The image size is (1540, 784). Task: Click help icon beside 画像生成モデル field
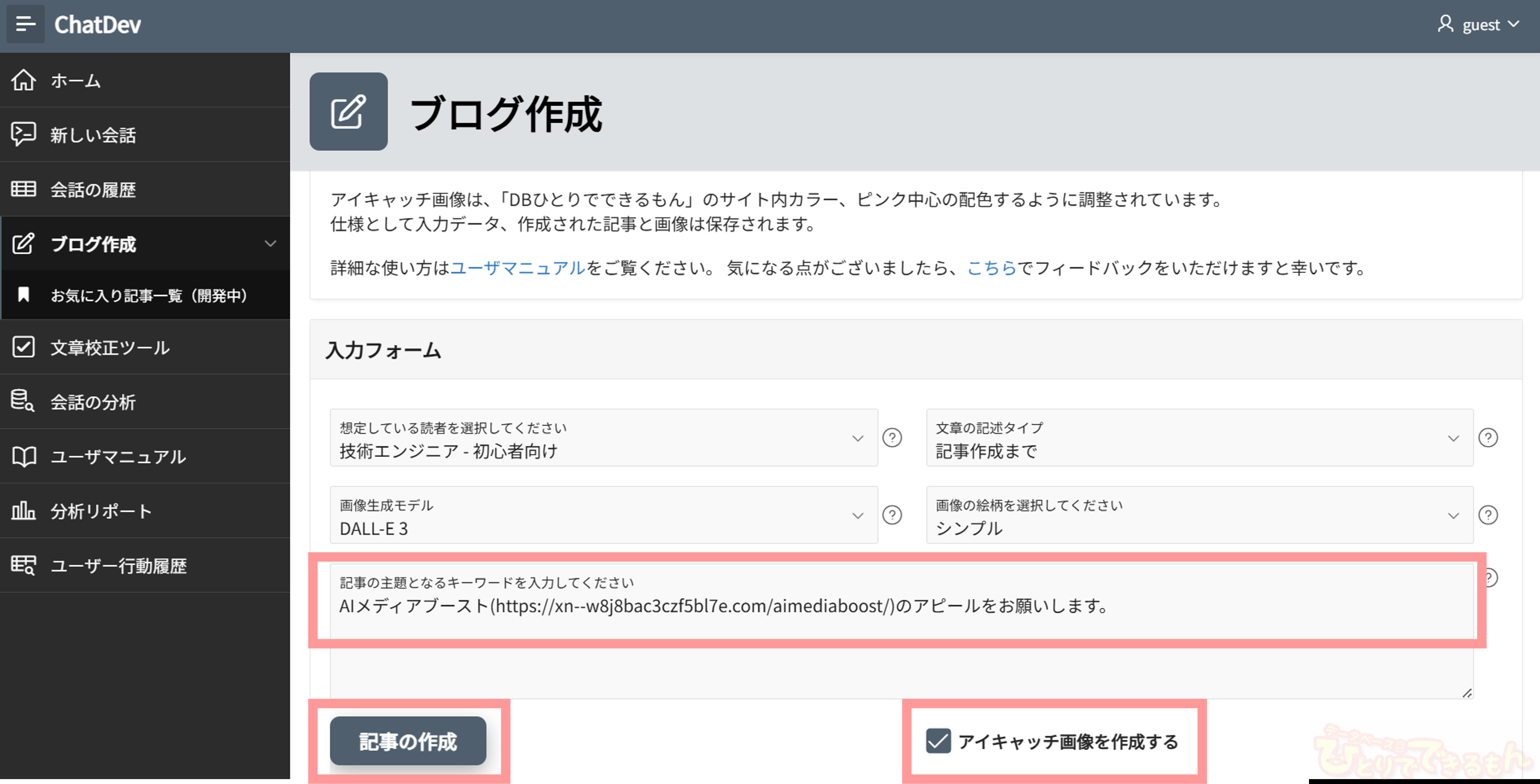point(892,515)
